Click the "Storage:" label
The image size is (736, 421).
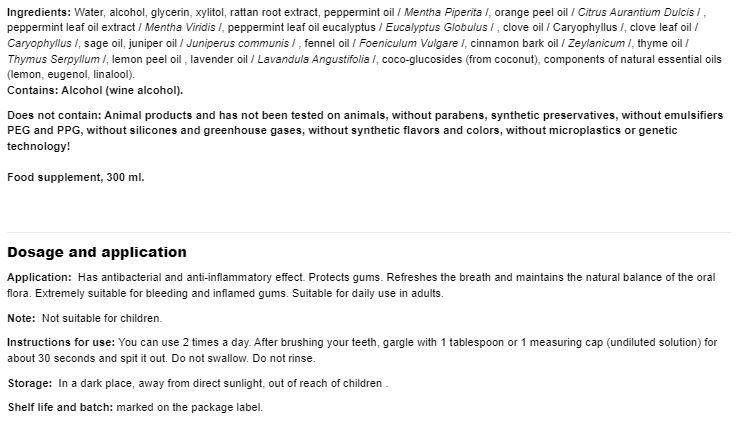(30, 384)
